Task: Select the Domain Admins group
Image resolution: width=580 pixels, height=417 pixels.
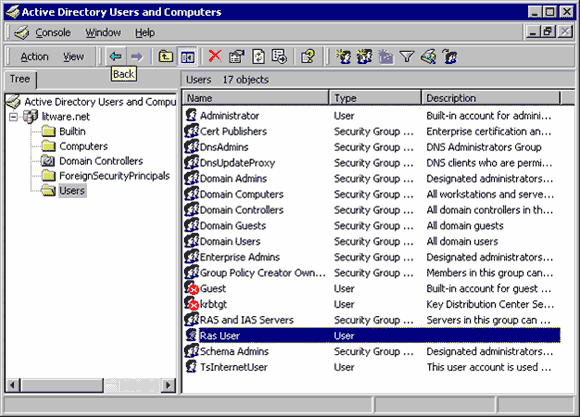Action: click(x=233, y=178)
